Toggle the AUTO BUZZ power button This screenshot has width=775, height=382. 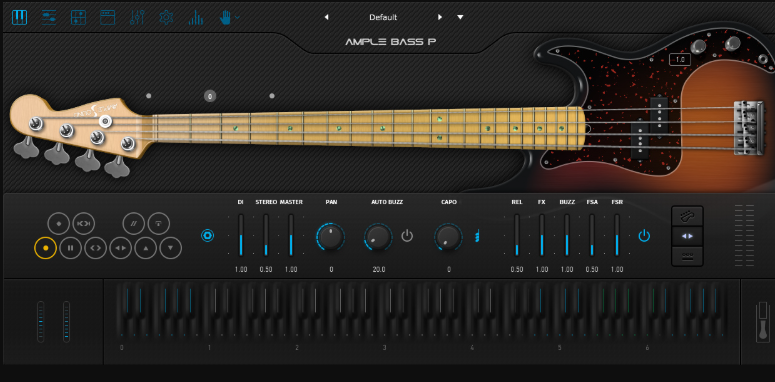point(407,236)
